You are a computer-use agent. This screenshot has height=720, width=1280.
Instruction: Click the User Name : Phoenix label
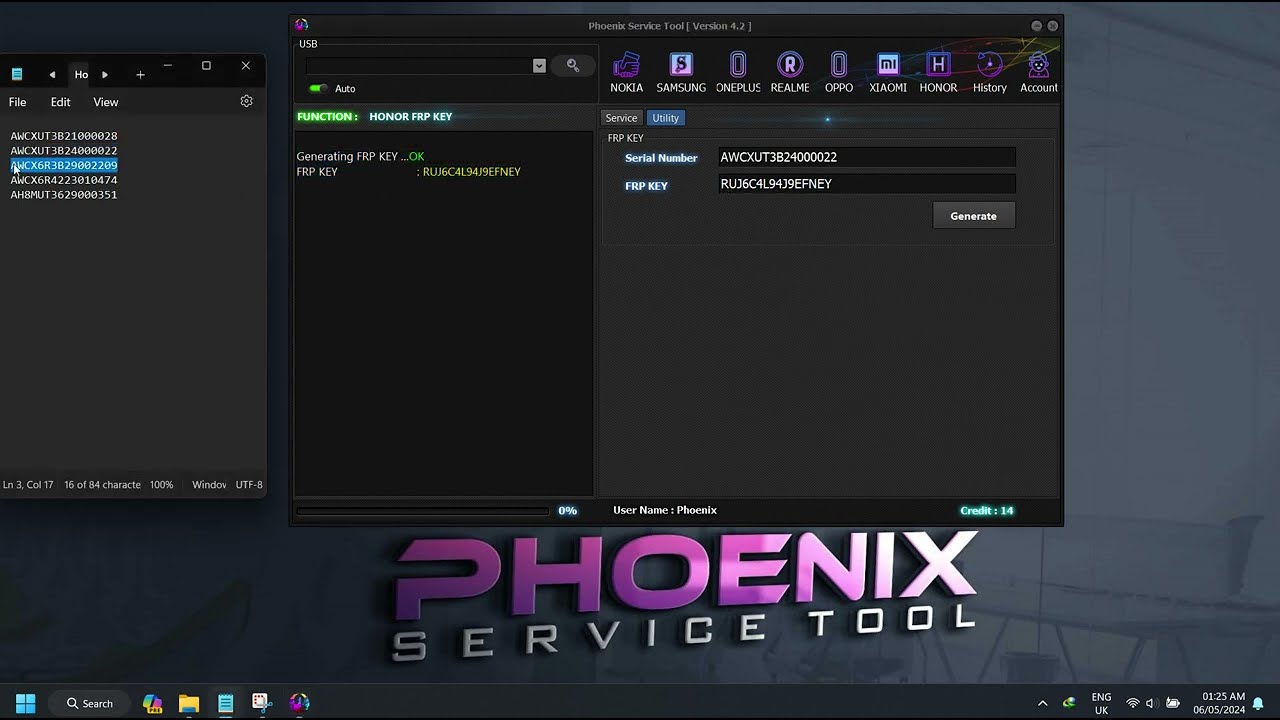(x=665, y=510)
